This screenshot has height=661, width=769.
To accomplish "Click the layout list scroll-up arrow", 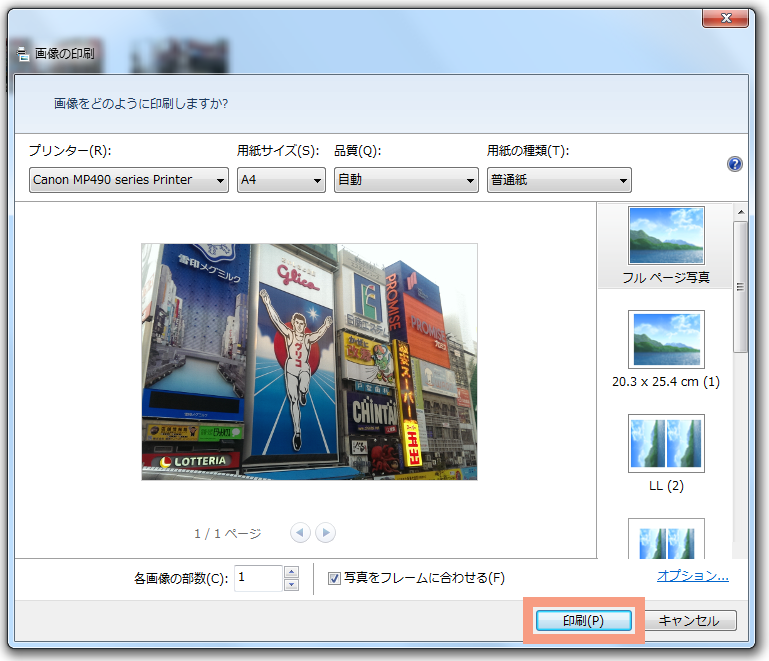I will pos(741,212).
